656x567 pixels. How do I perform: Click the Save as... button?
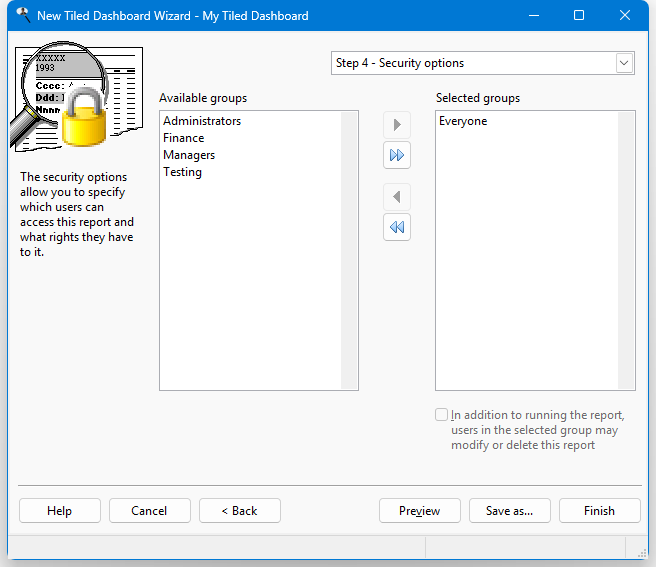(x=509, y=511)
